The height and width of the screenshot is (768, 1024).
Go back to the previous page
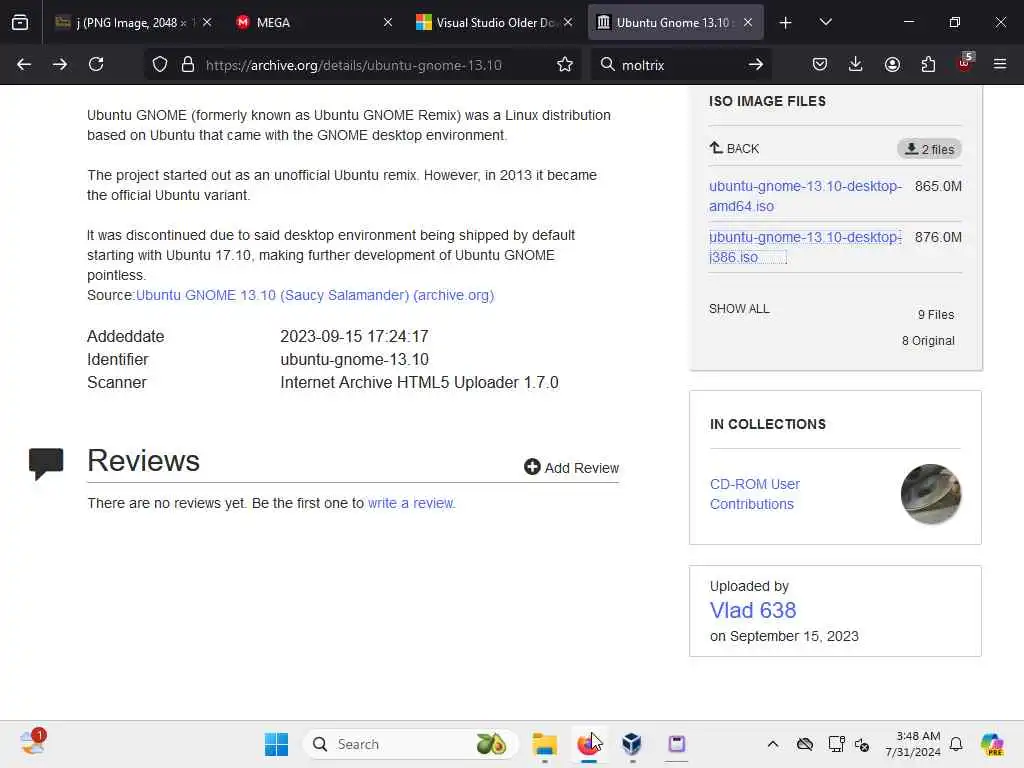click(x=24, y=64)
